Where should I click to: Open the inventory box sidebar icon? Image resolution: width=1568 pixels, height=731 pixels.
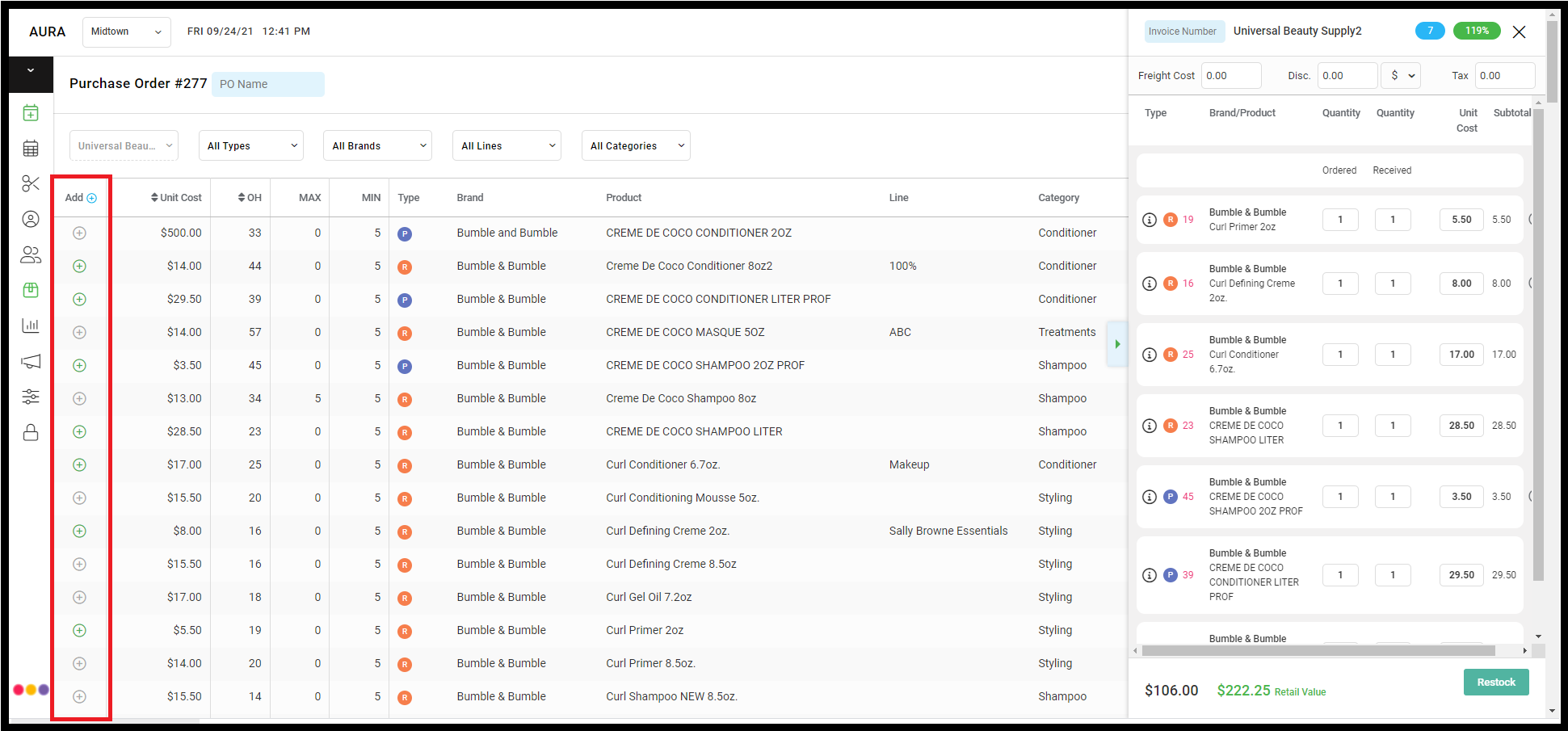31,290
